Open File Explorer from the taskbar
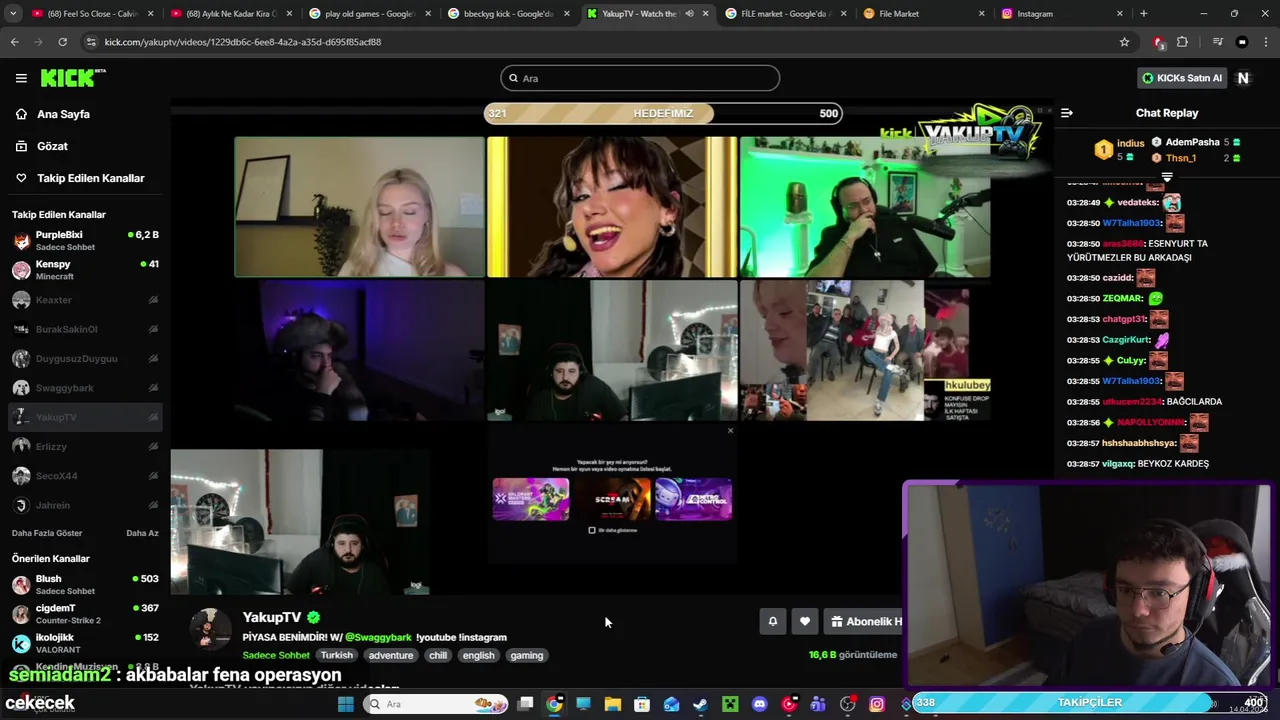This screenshot has height=720, width=1280. pyautogui.click(x=612, y=704)
